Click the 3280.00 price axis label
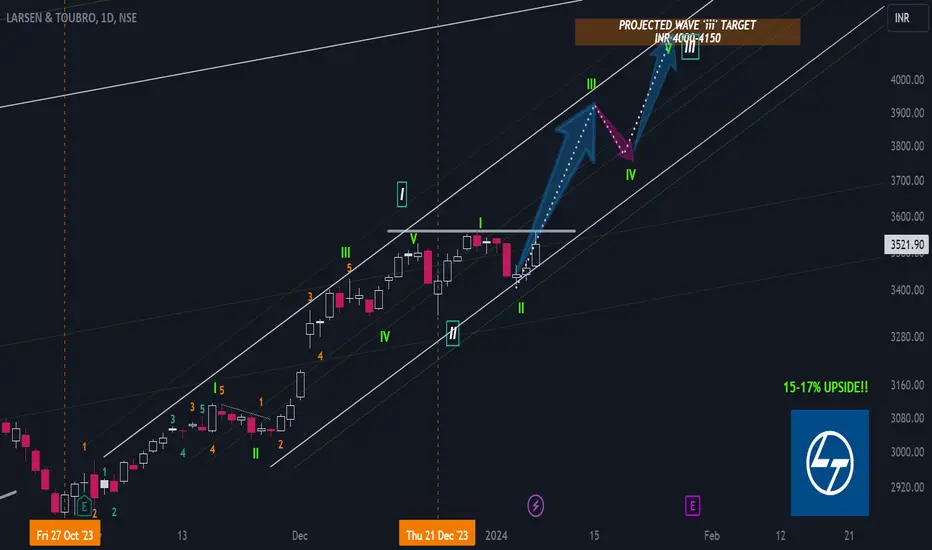Image resolution: width=932 pixels, height=550 pixels. [x=907, y=337]
